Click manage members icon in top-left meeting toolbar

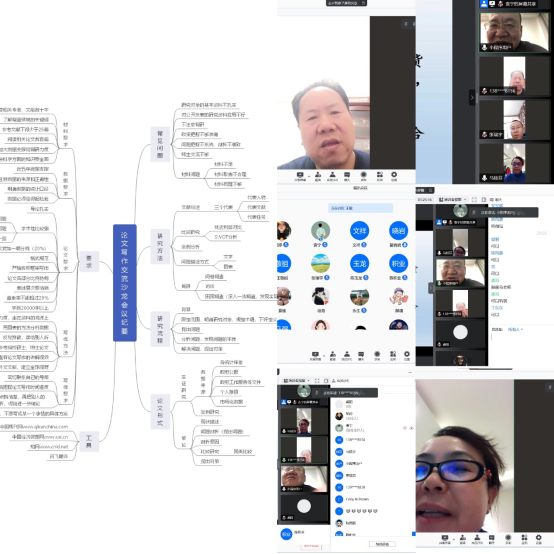click(332, 175)
